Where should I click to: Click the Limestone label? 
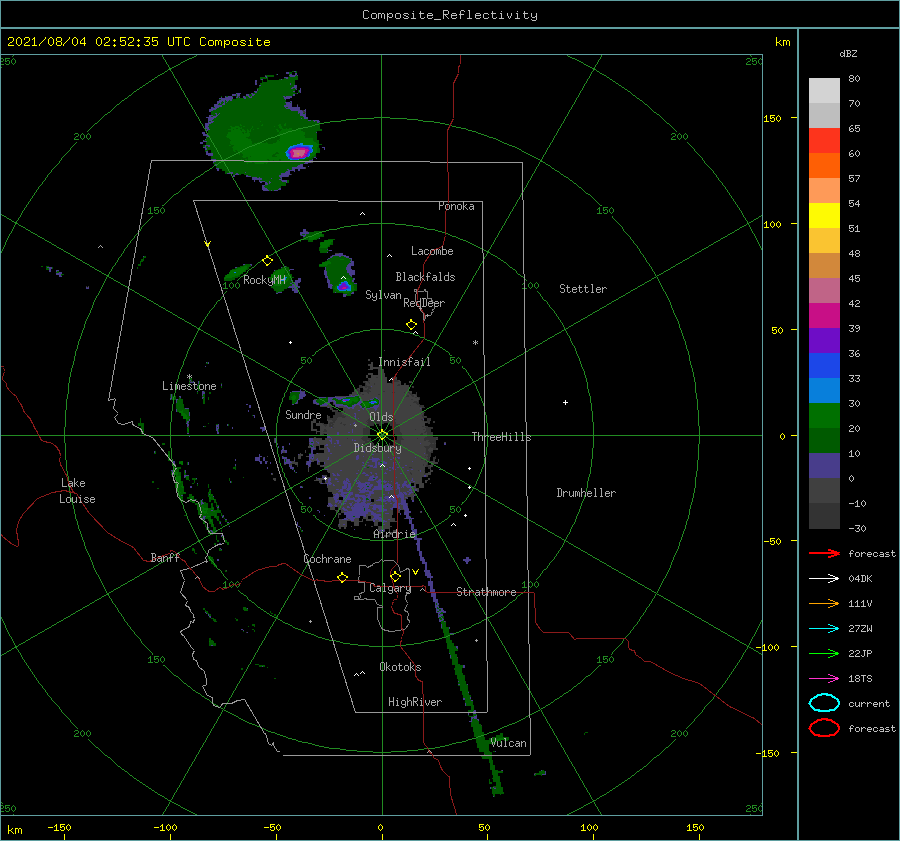189,386
